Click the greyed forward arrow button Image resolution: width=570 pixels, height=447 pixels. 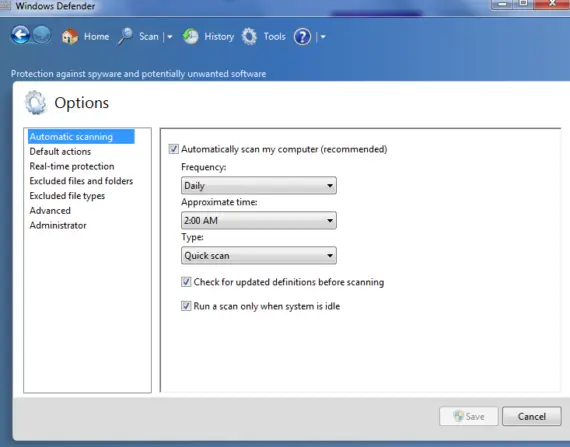click(42, 36)
